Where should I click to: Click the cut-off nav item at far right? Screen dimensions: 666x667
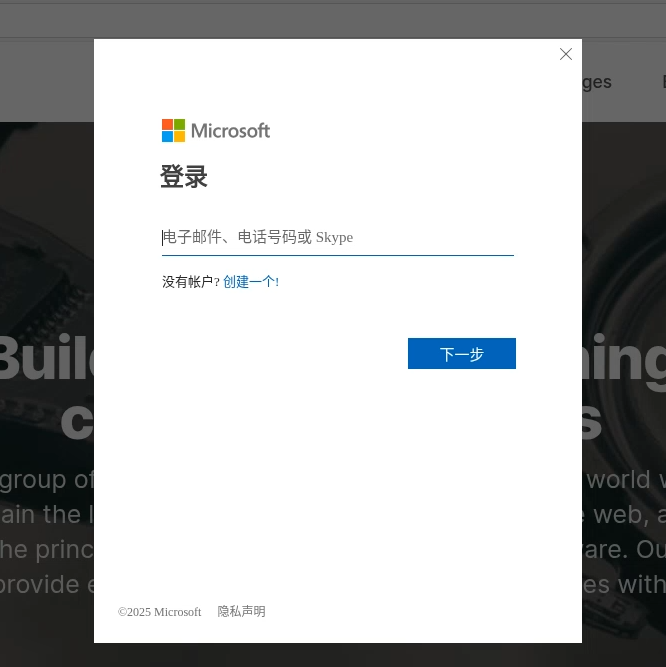(x=662, y=82)
